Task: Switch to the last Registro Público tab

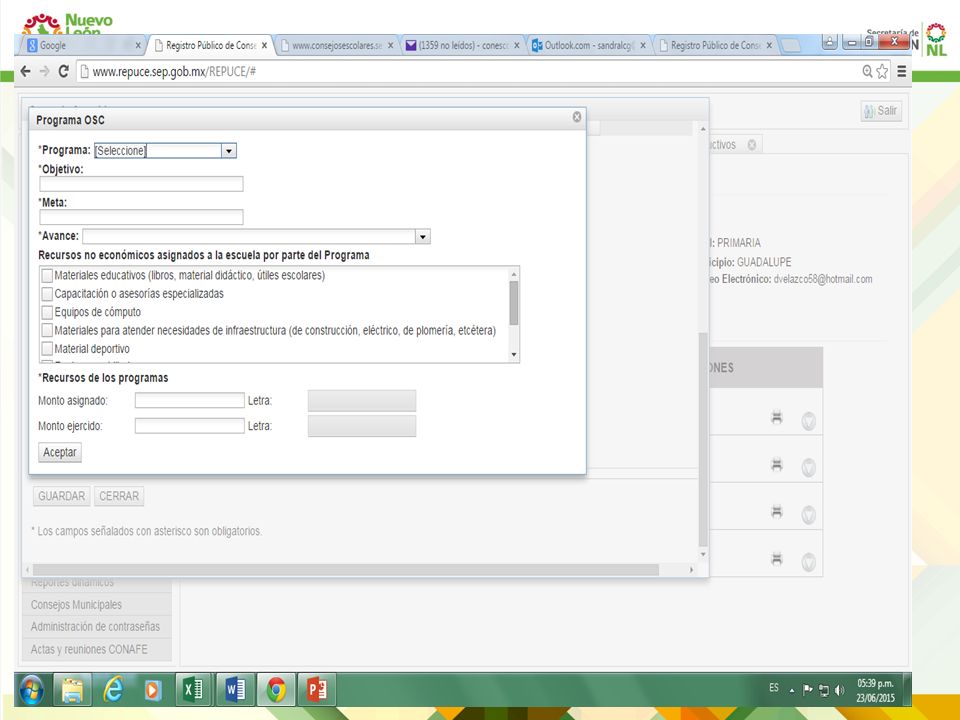Action: point(715,45)
